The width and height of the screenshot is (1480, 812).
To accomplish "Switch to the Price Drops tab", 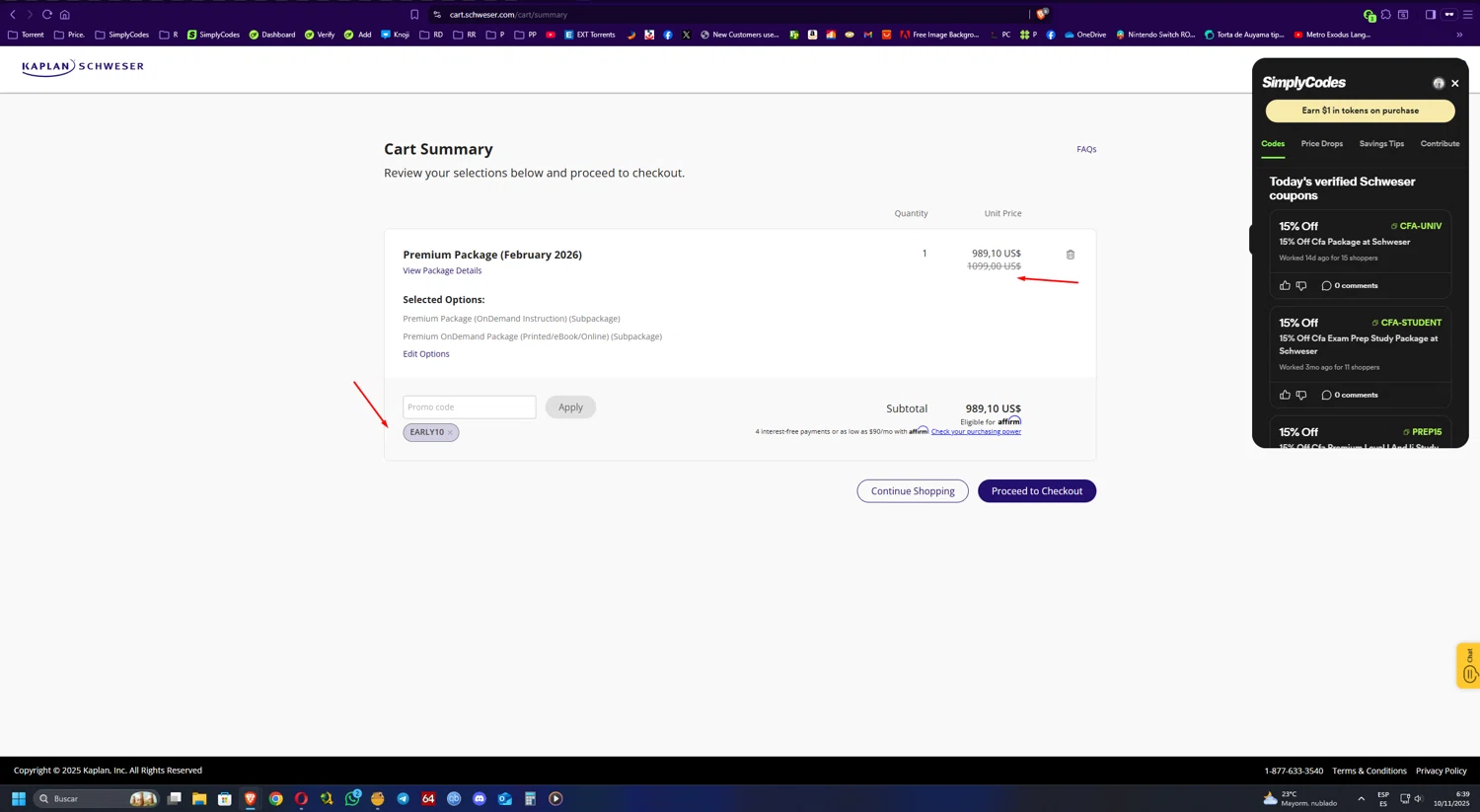I will [x=1322, y=144].
